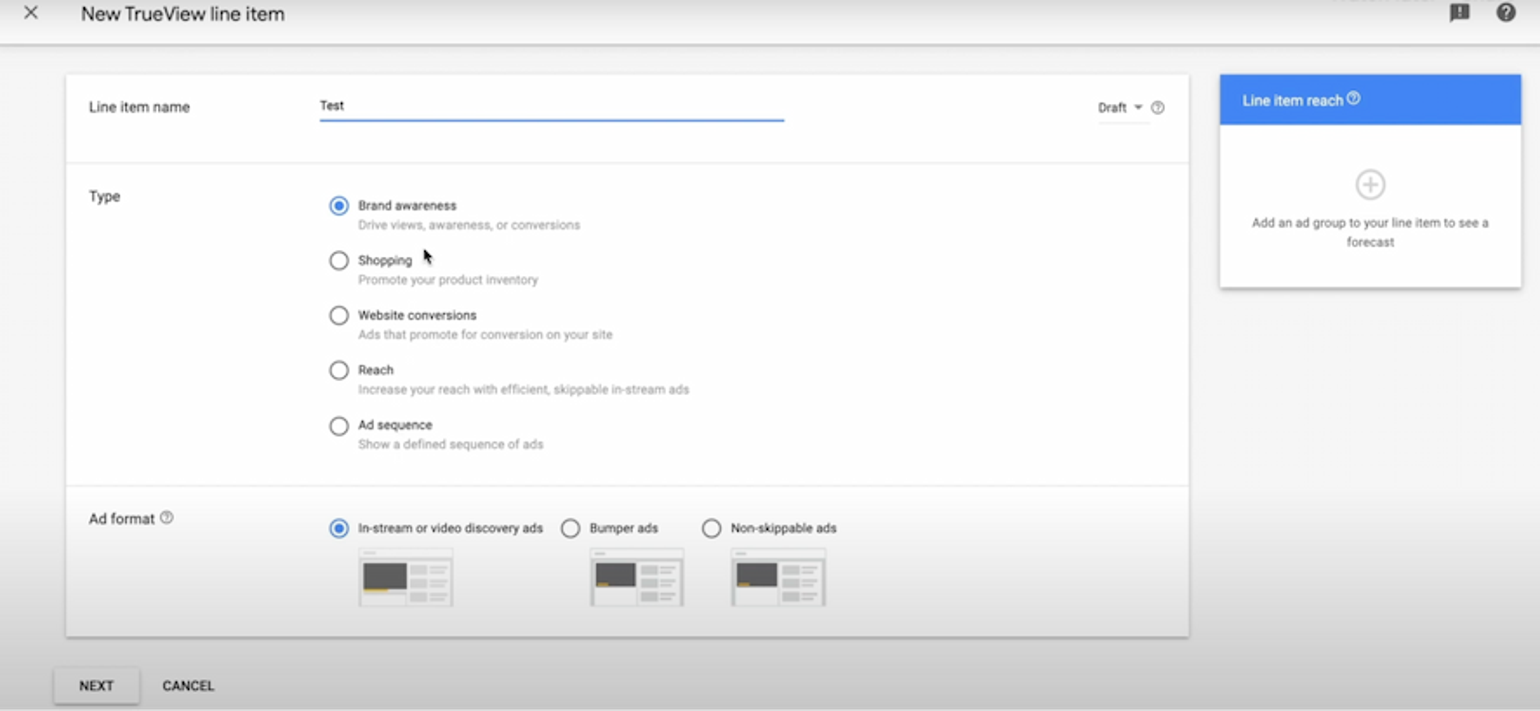
Task: Open the send feedback icon
Action: tap(1459, 13)
